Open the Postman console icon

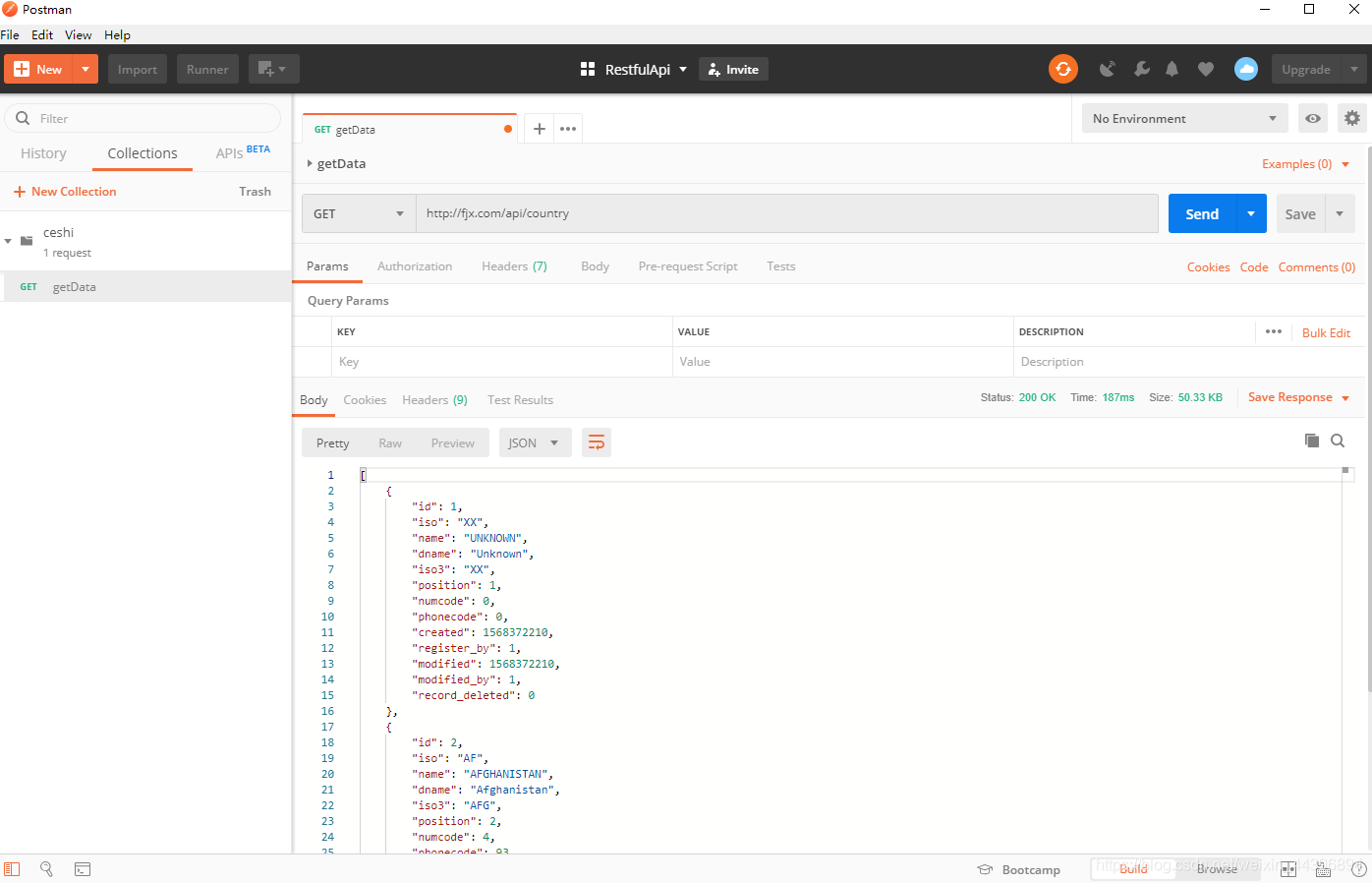(83, 869)
